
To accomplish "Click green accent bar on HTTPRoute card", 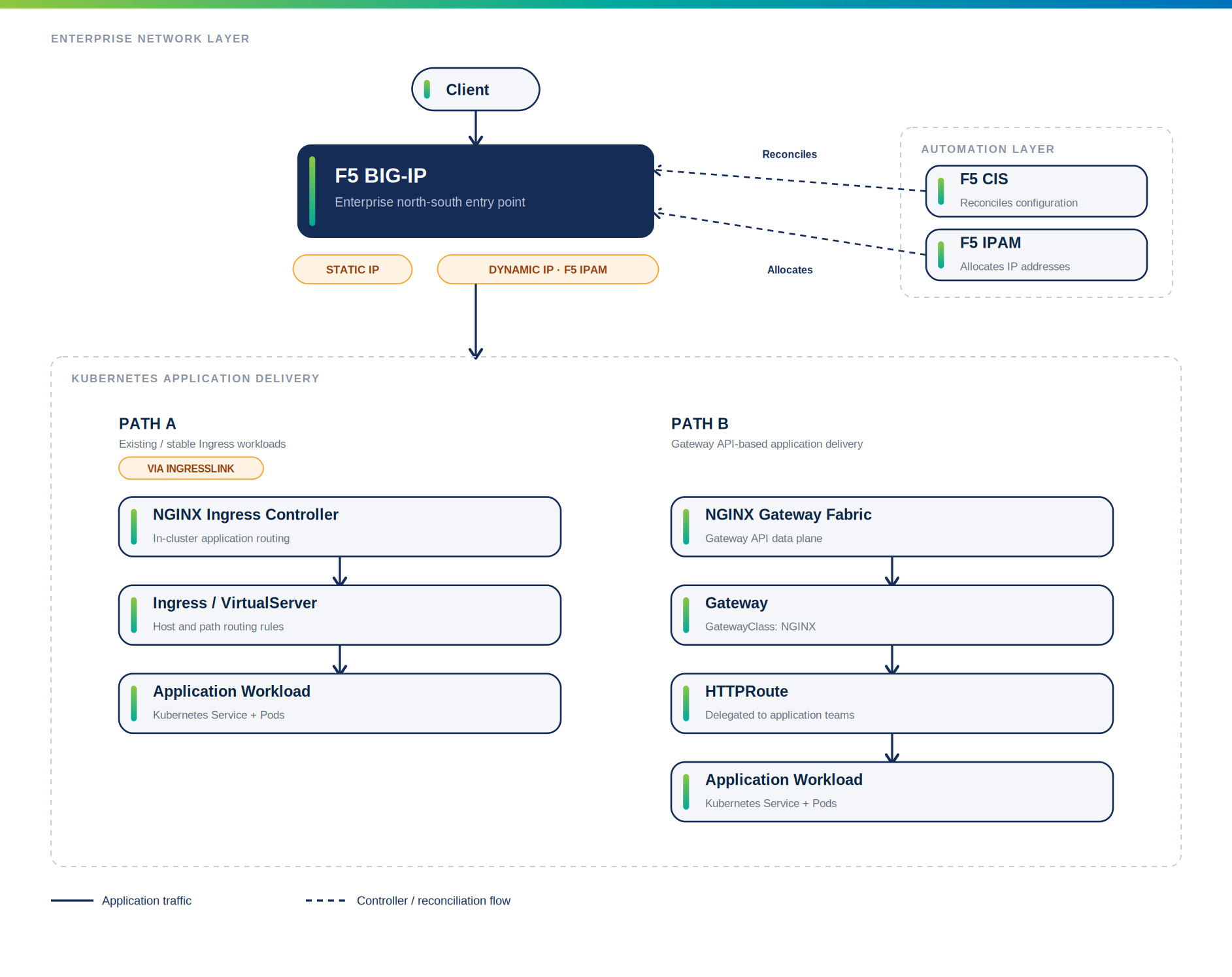I will [x=686, y=703].
